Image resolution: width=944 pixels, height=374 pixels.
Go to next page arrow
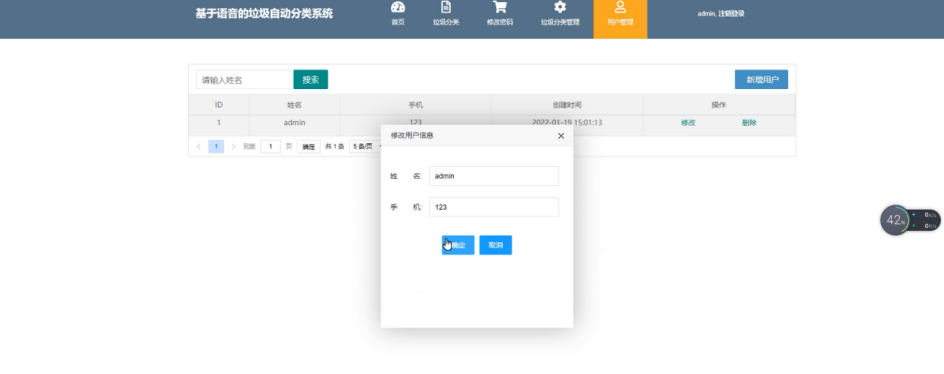pos(234,146)
